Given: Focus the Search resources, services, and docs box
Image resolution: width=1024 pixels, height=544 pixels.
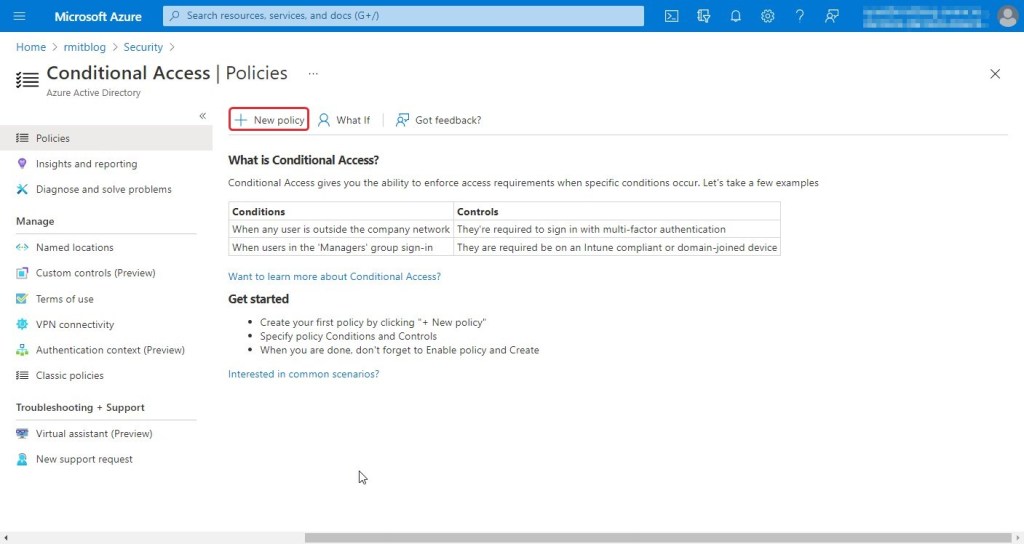Looking at the screenshot, I should point(403,16).
